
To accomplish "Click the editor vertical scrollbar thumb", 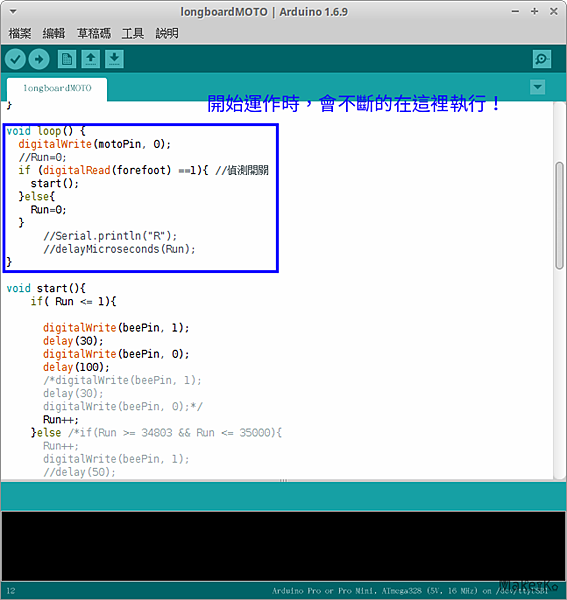I will 559,216.
